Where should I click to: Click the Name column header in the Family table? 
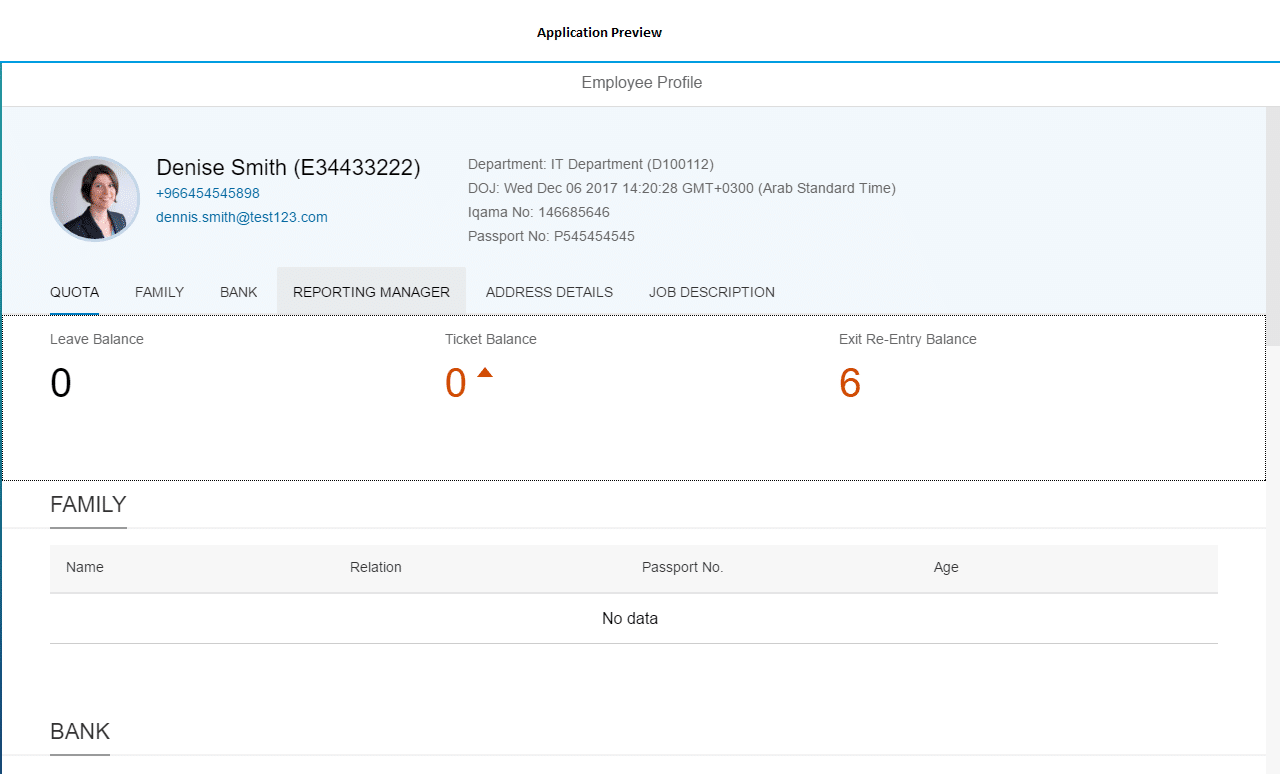tap(85, 567)
